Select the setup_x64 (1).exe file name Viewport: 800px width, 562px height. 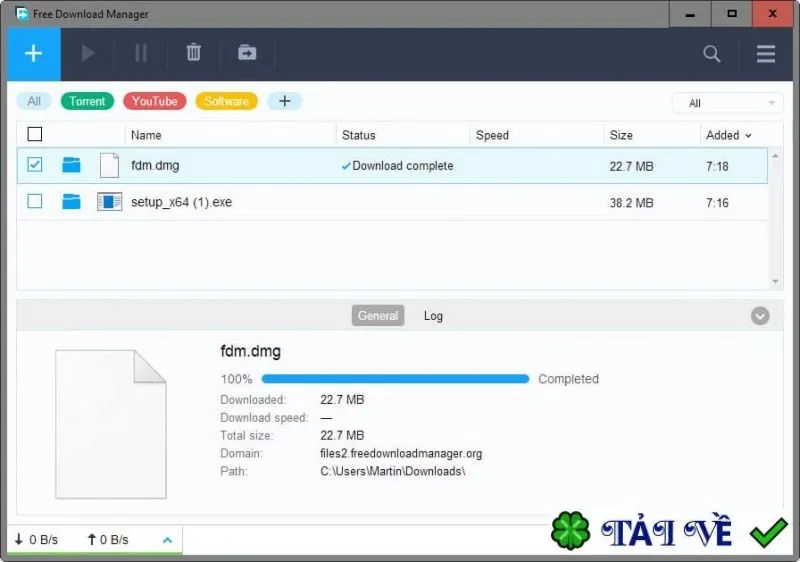pyautogui.click(x=182, y=202)
